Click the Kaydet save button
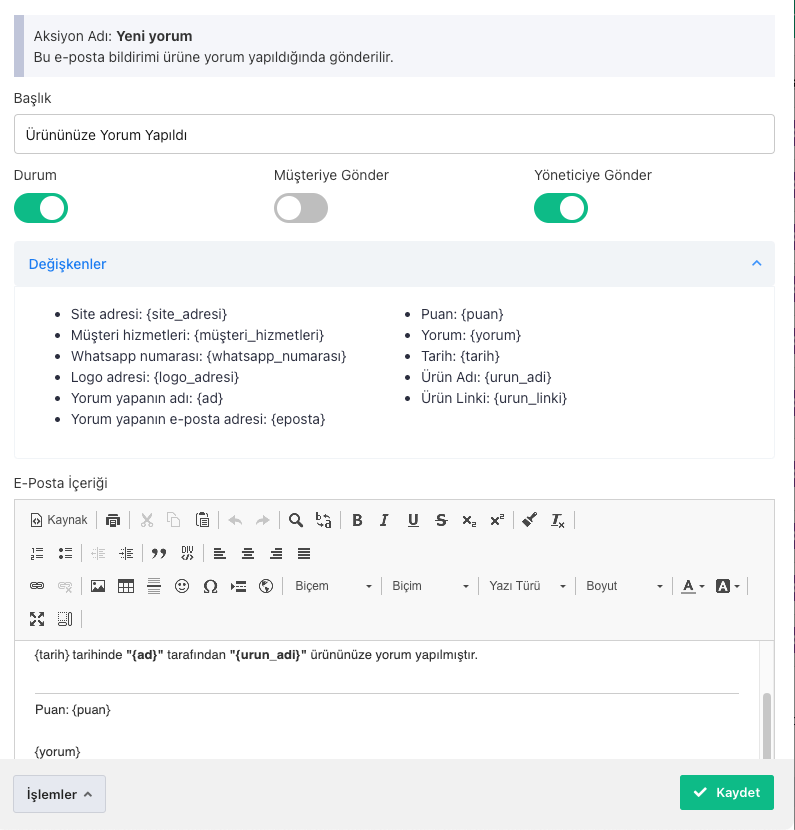Image resolution: width=795 pixels, height=830 pixels. (x=727, y=792)
